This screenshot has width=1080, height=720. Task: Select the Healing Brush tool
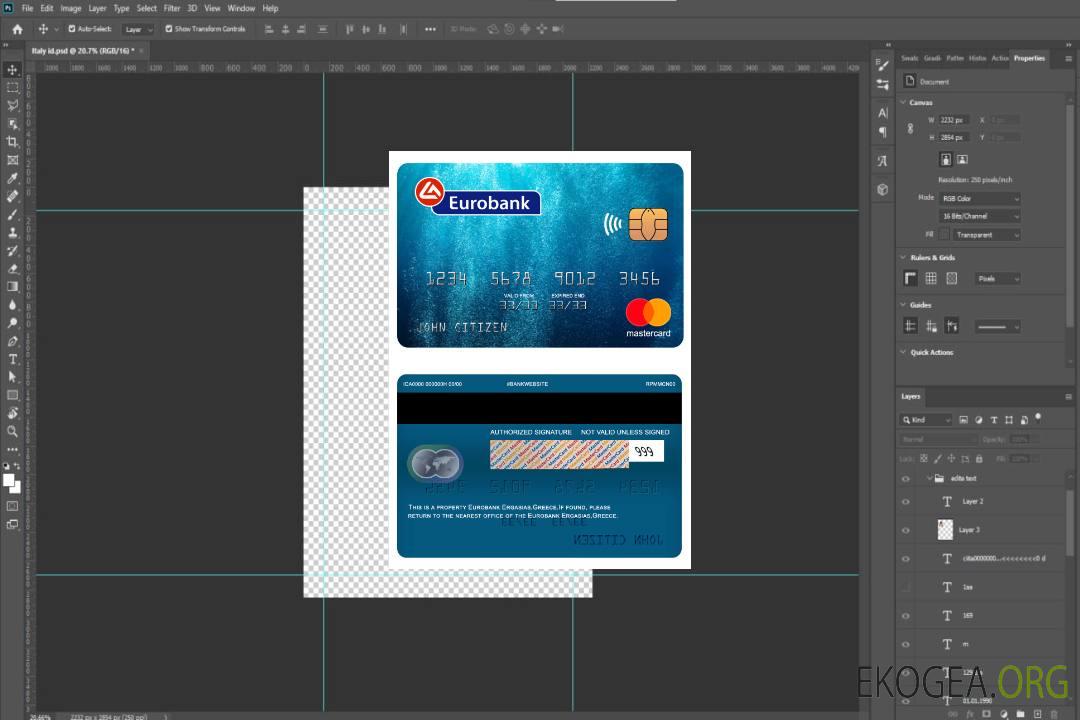pos(12,196)
